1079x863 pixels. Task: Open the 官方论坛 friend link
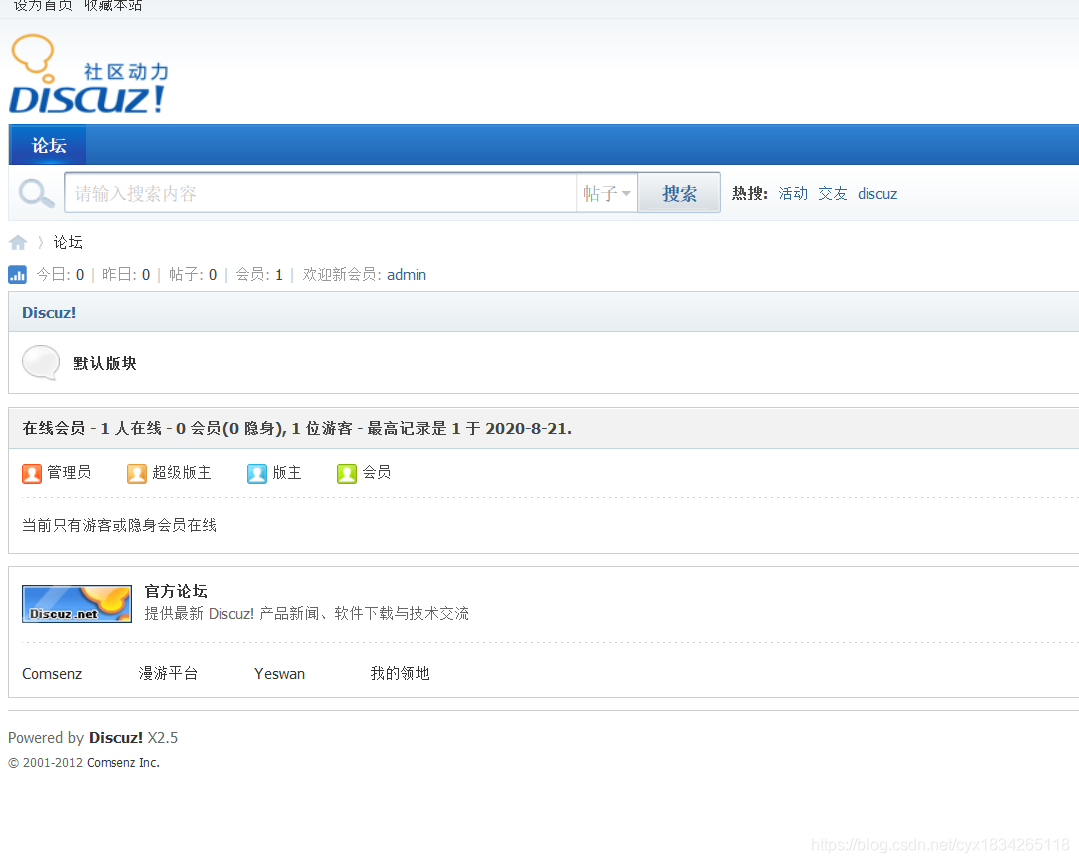point(176,591)
